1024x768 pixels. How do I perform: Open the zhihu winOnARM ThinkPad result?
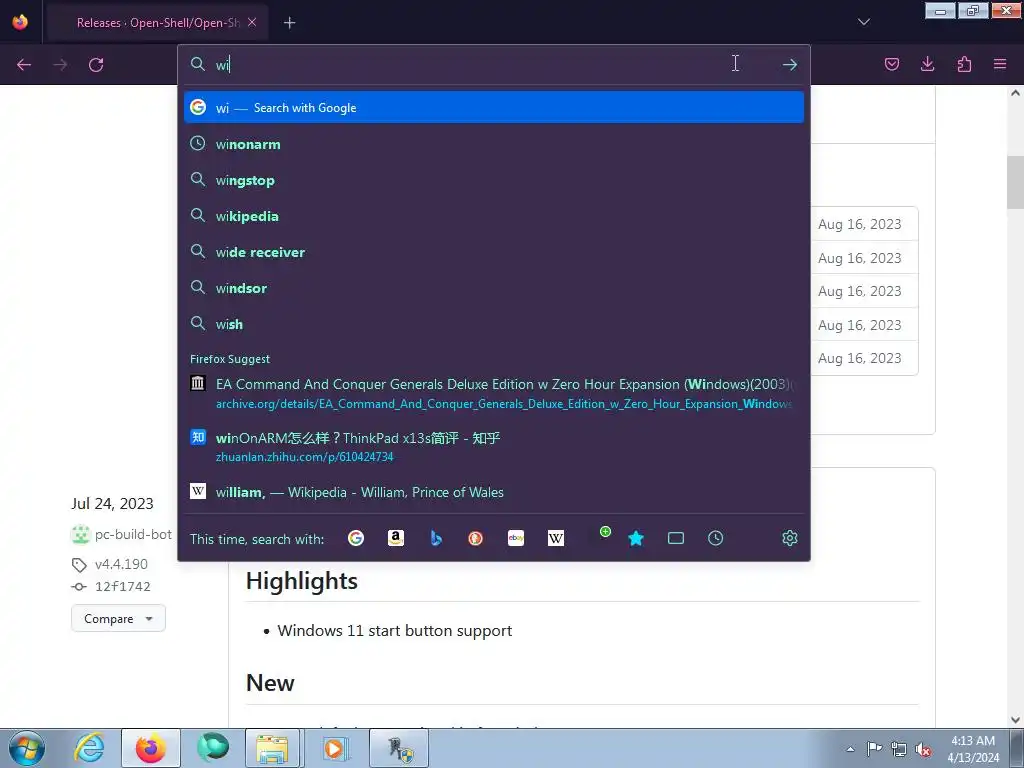click(494, 447)
